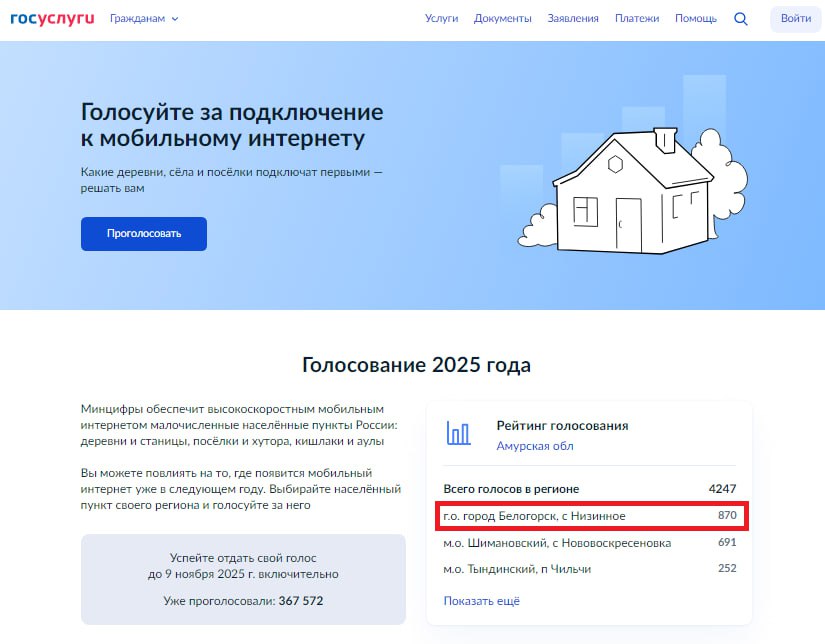Switch to the Заявления section
This screenshot has width=825, height=644.
[x=573, y=18]
